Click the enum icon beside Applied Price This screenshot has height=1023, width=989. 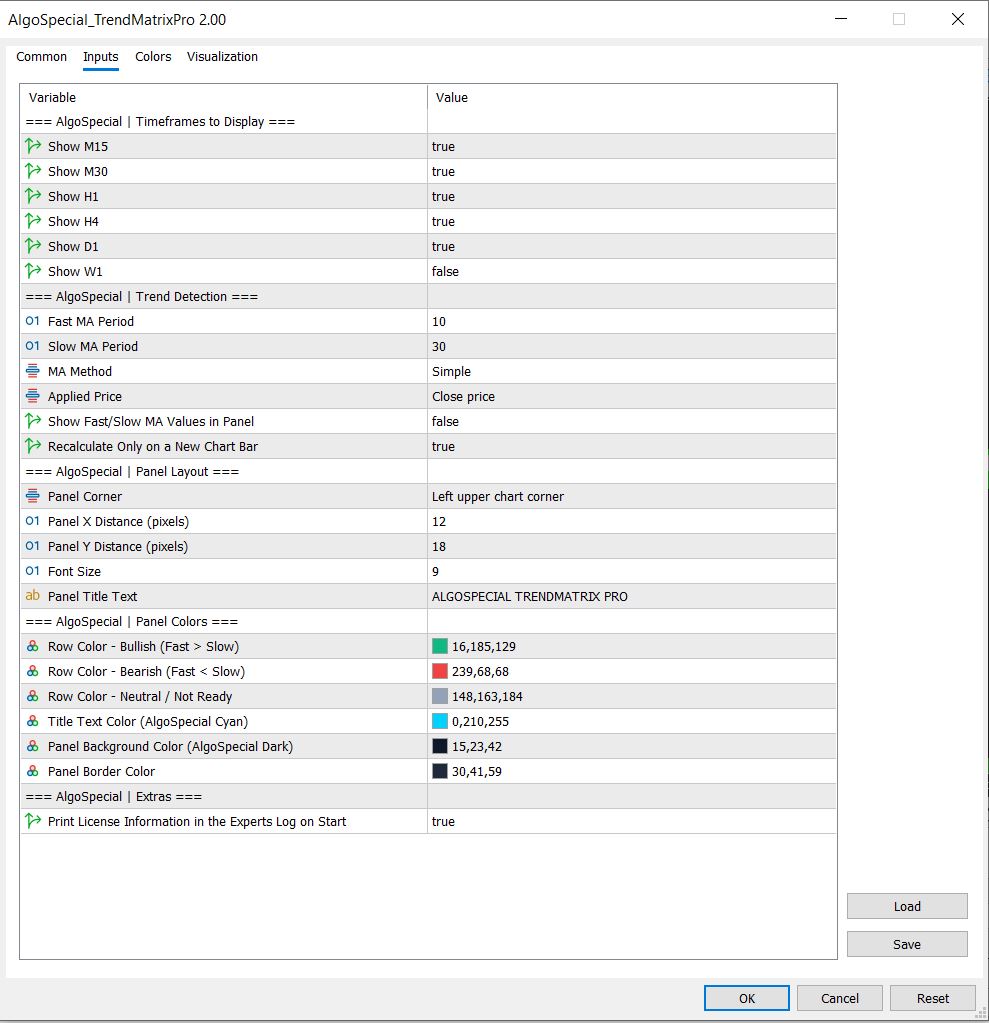[x=33, y=396]
